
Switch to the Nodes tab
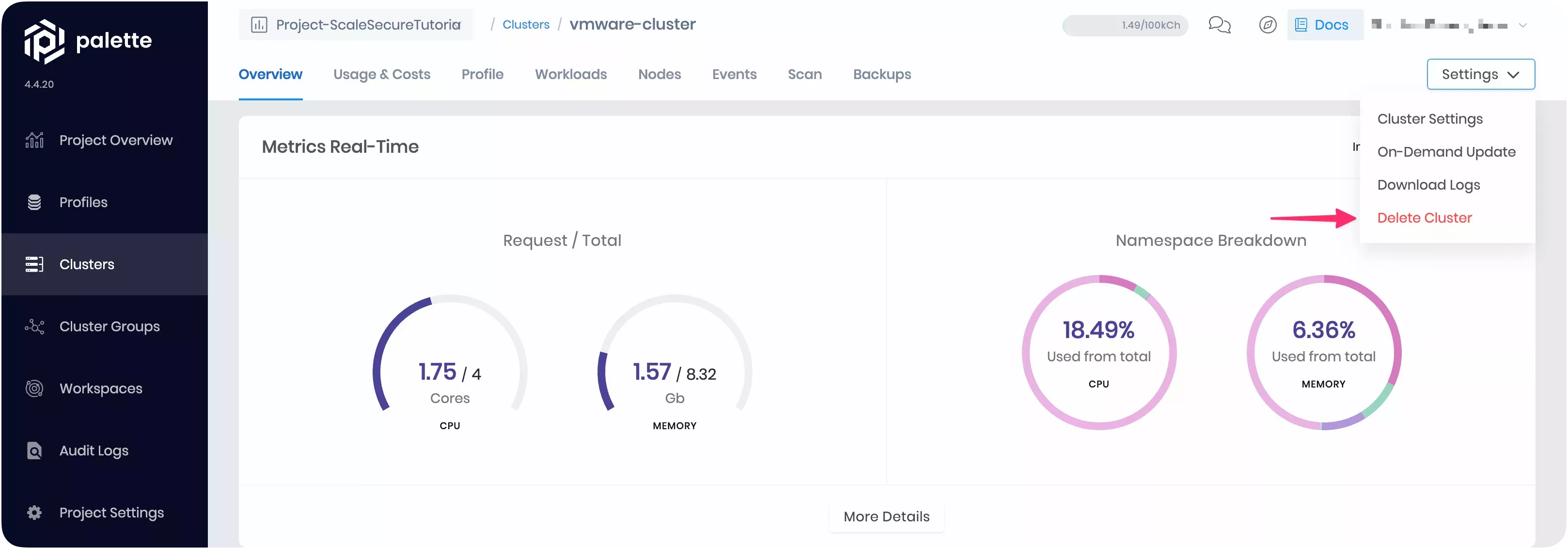click(660, 74)
